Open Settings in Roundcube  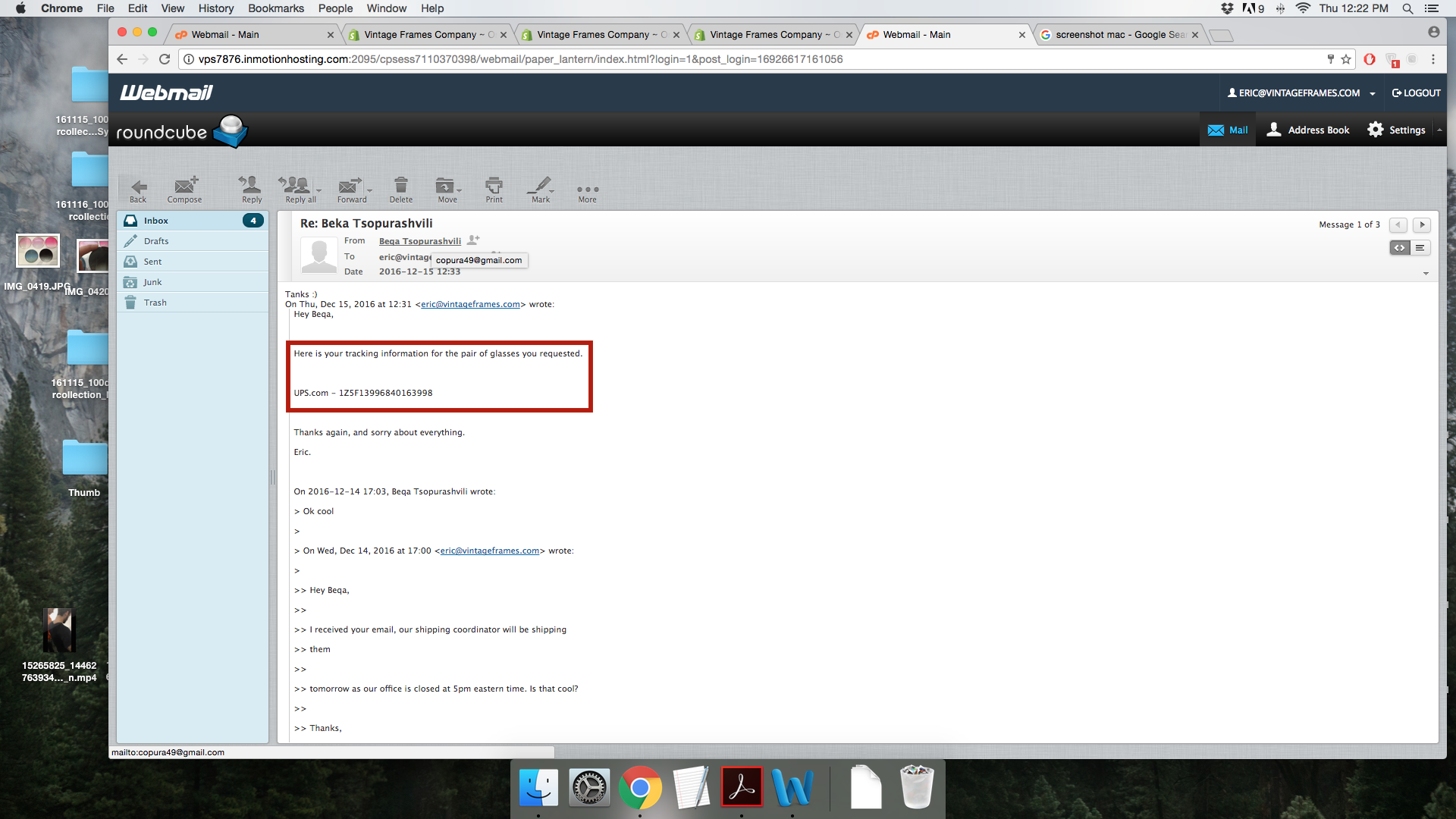point(1396,130)
